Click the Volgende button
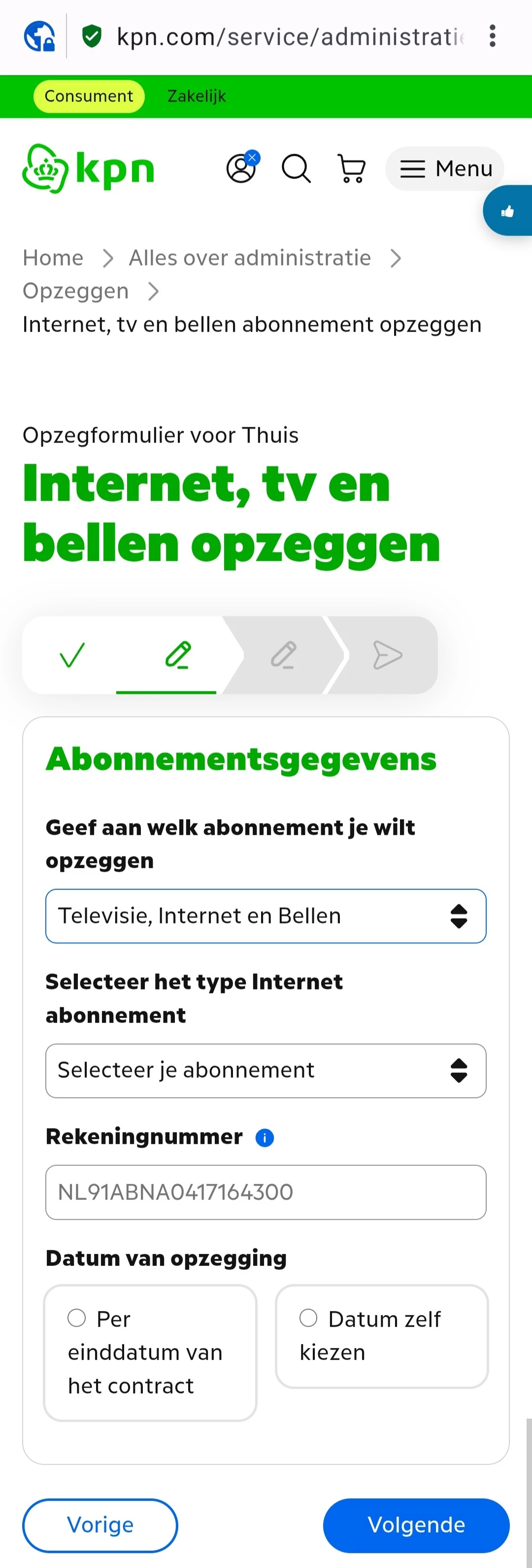532x1568 pixels. 416,1525
